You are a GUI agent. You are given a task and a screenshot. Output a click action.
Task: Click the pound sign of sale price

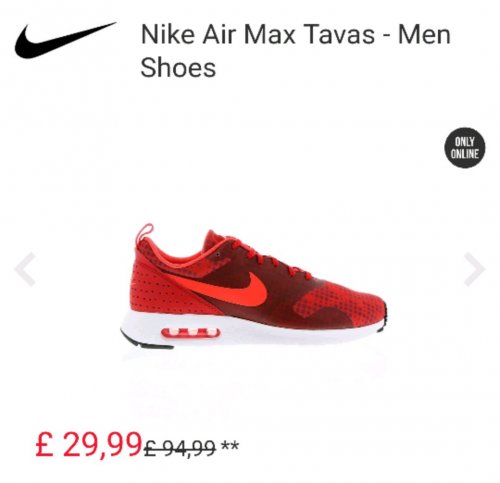click(44, 444)
